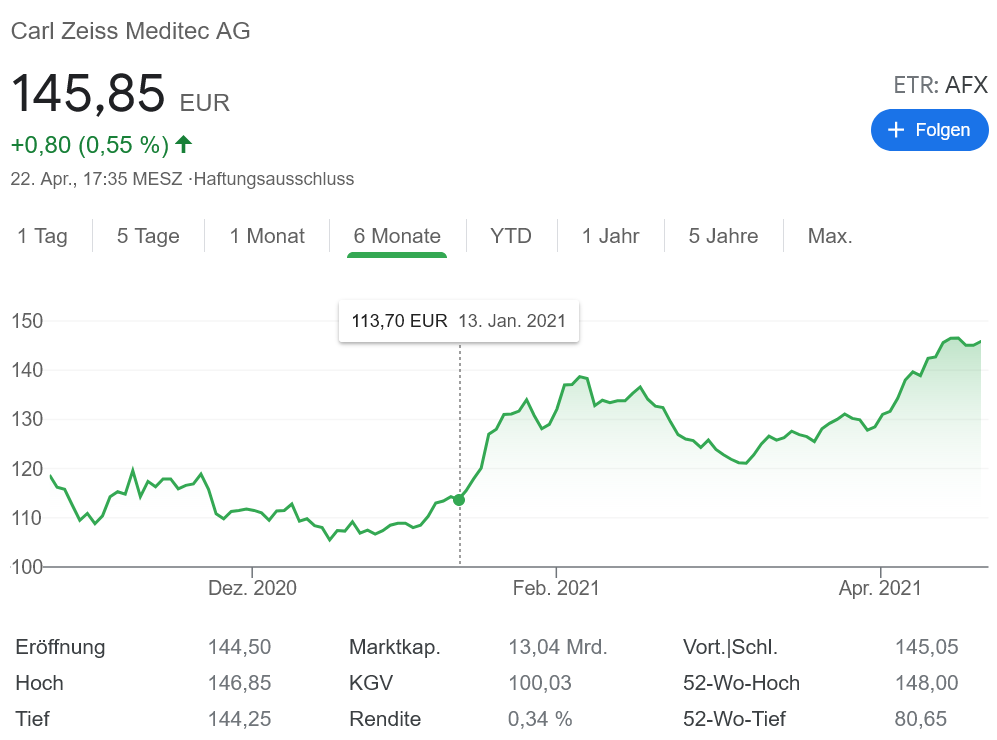Select the 6 Monate tab

[397, 236]
